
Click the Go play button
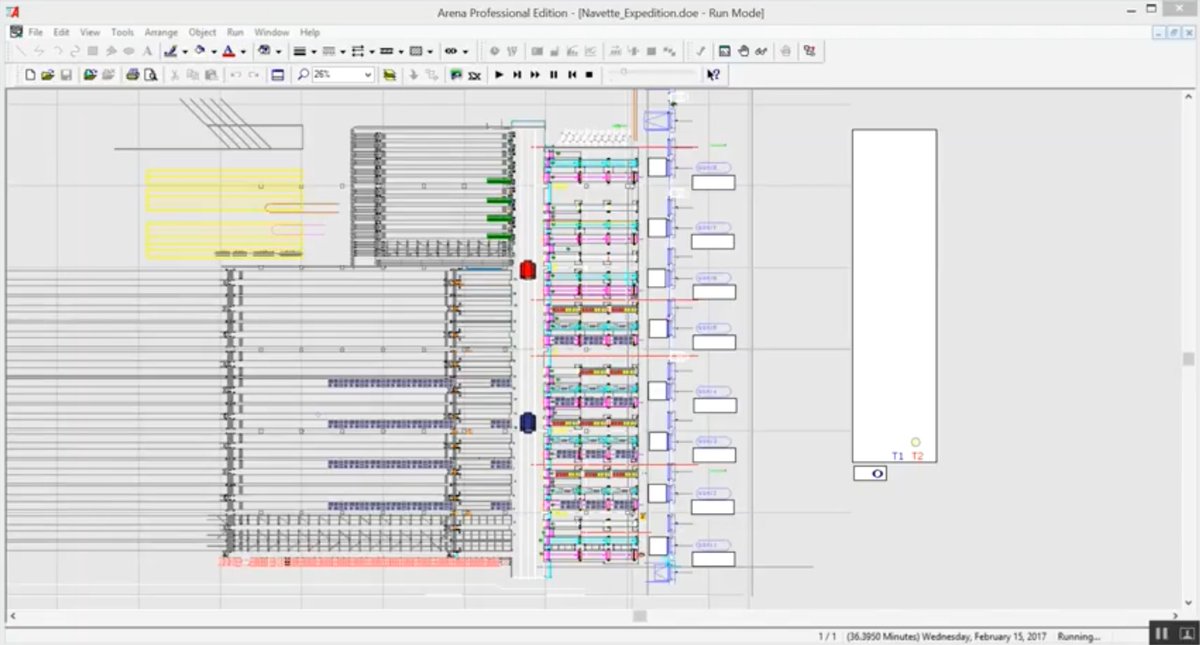[x=499, y=74]
